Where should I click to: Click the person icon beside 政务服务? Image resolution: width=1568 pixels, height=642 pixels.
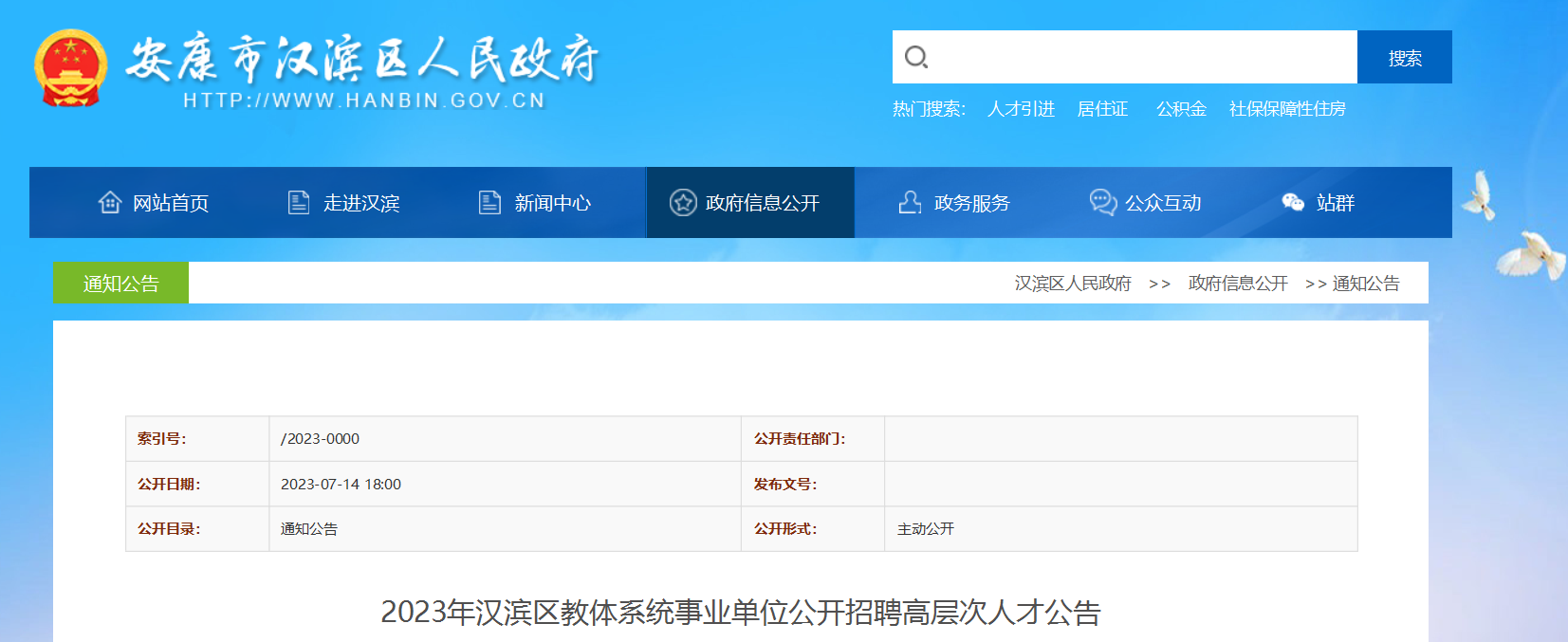[x=910, y=202]
